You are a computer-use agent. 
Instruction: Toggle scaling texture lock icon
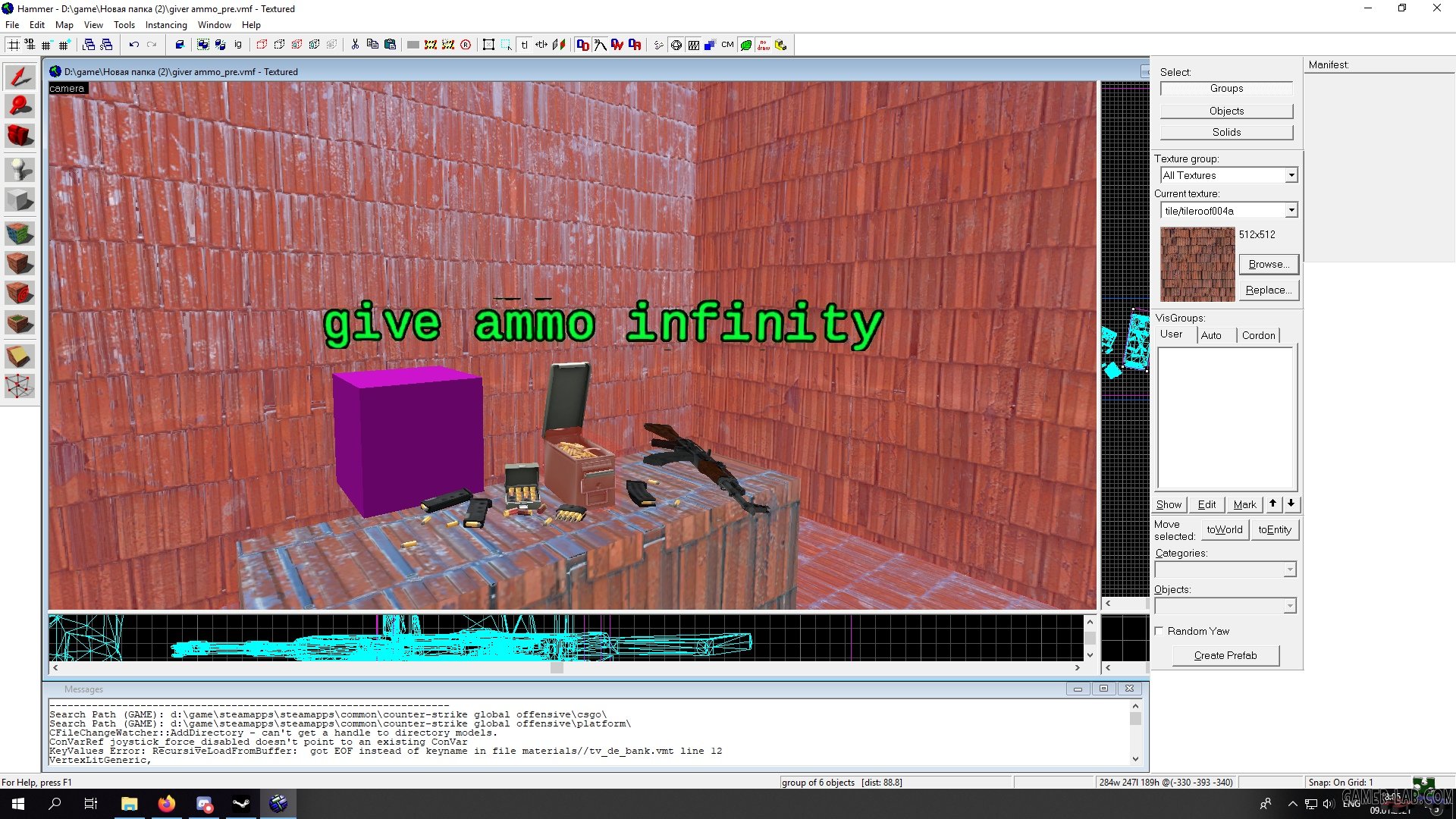[x=541, y=45]
